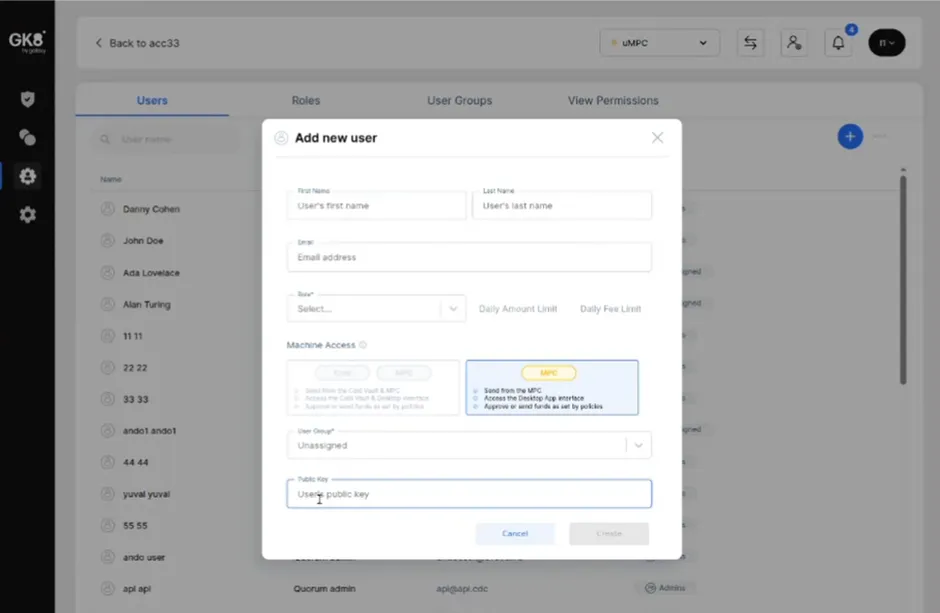Open the User Groups tab
This screenshot has height=613, width=940.
point(460,101)
